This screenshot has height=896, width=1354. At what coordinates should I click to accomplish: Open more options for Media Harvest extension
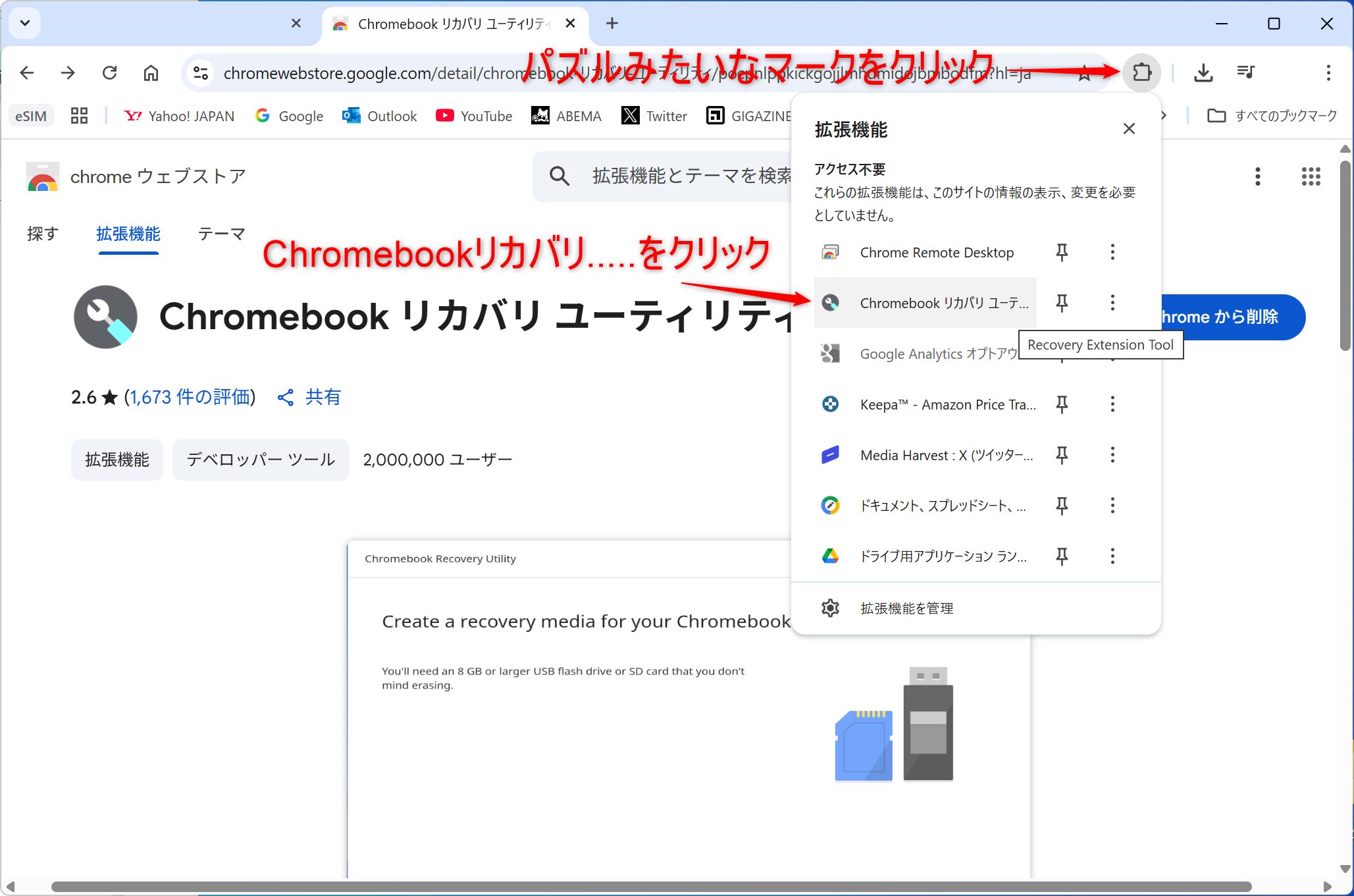pyautogui.click(x=1112, y=455)
